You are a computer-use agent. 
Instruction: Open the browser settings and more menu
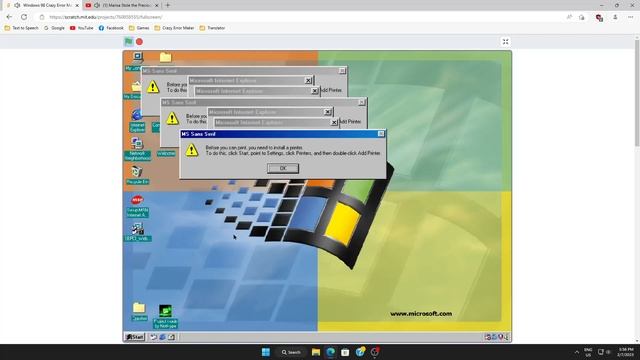tap(630, 17)
